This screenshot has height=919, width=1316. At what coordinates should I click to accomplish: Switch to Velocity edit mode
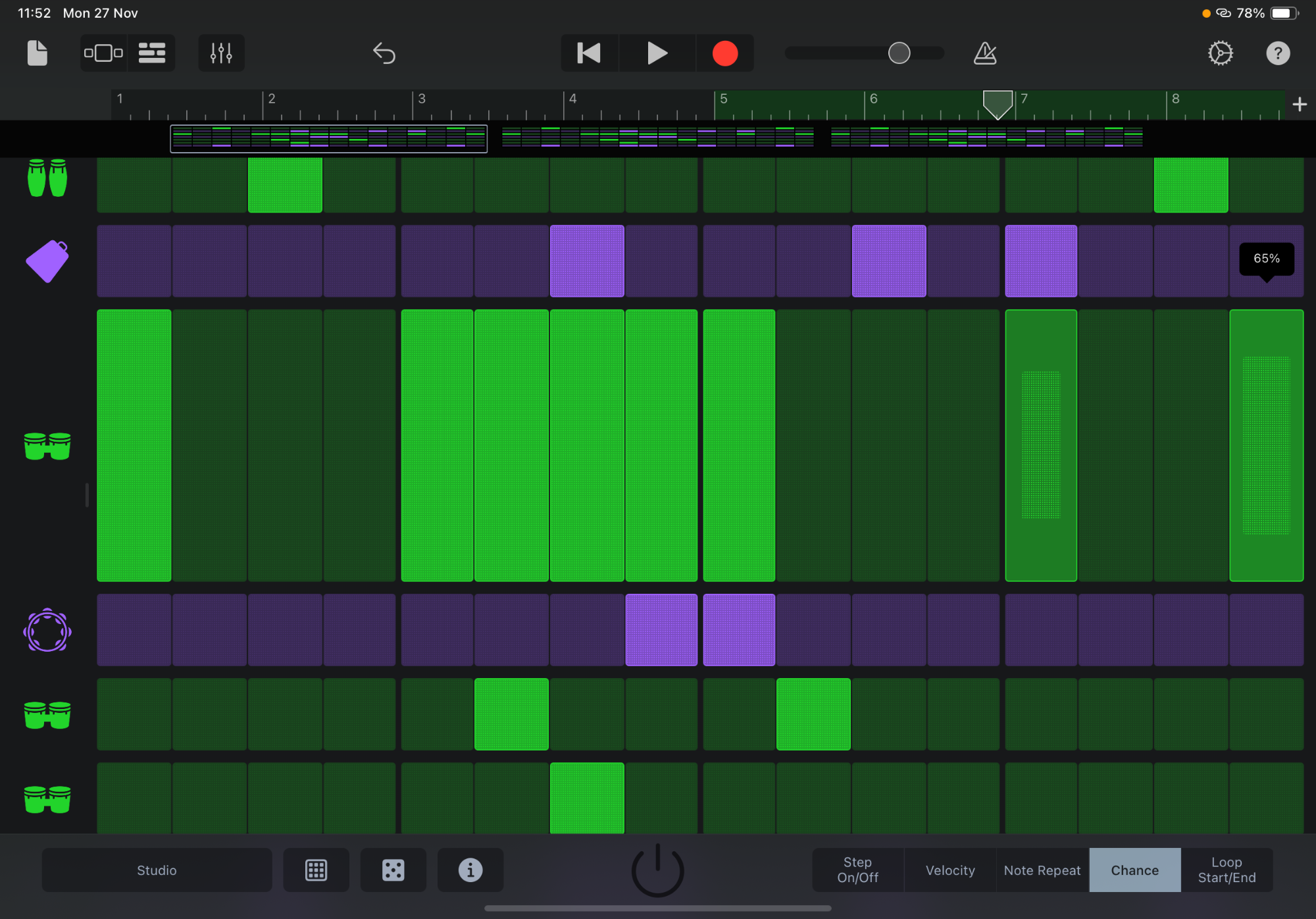click(x=950, y=870)
